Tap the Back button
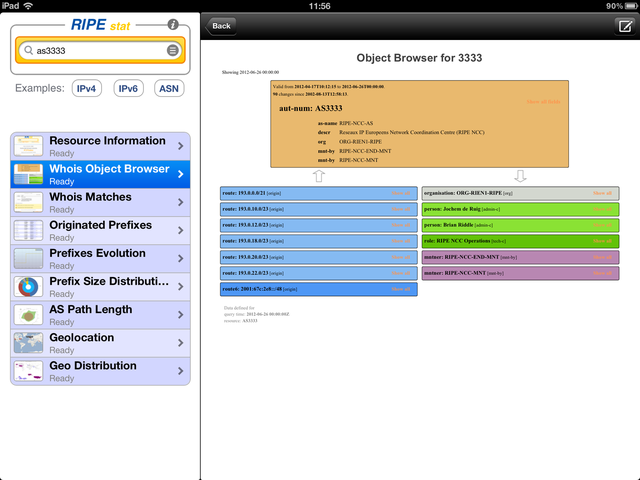This screenshot has width=640, height=480. [221, 26]
